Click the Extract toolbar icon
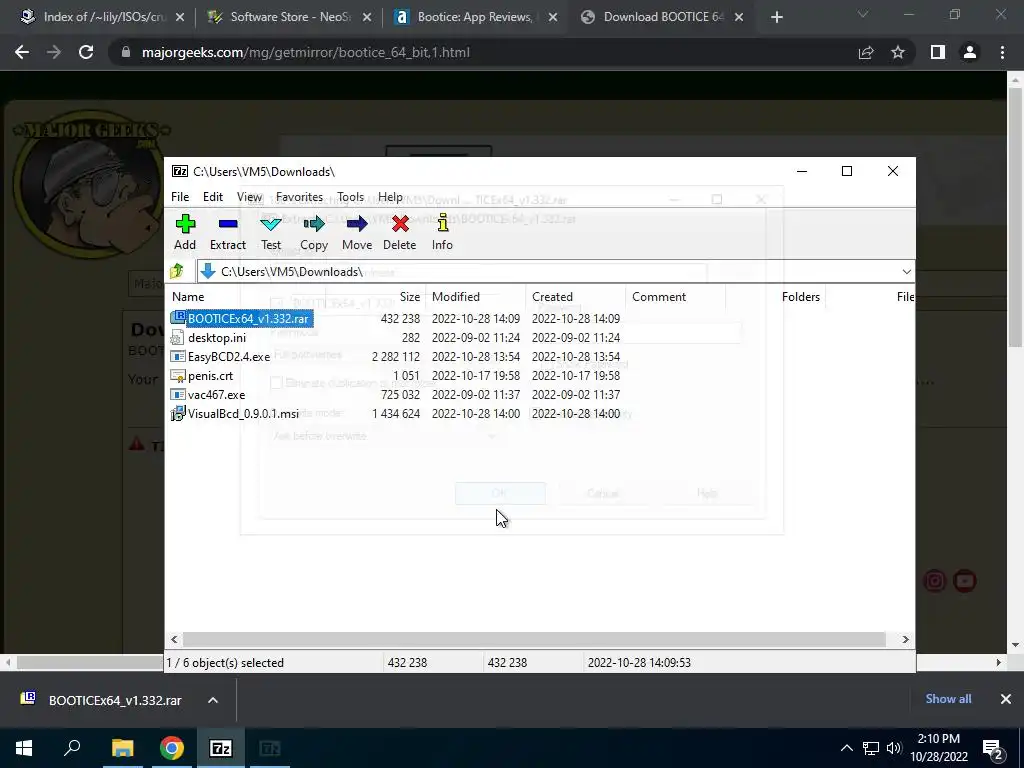Viewport: 1024px width, 768px height. coord(227,224)
